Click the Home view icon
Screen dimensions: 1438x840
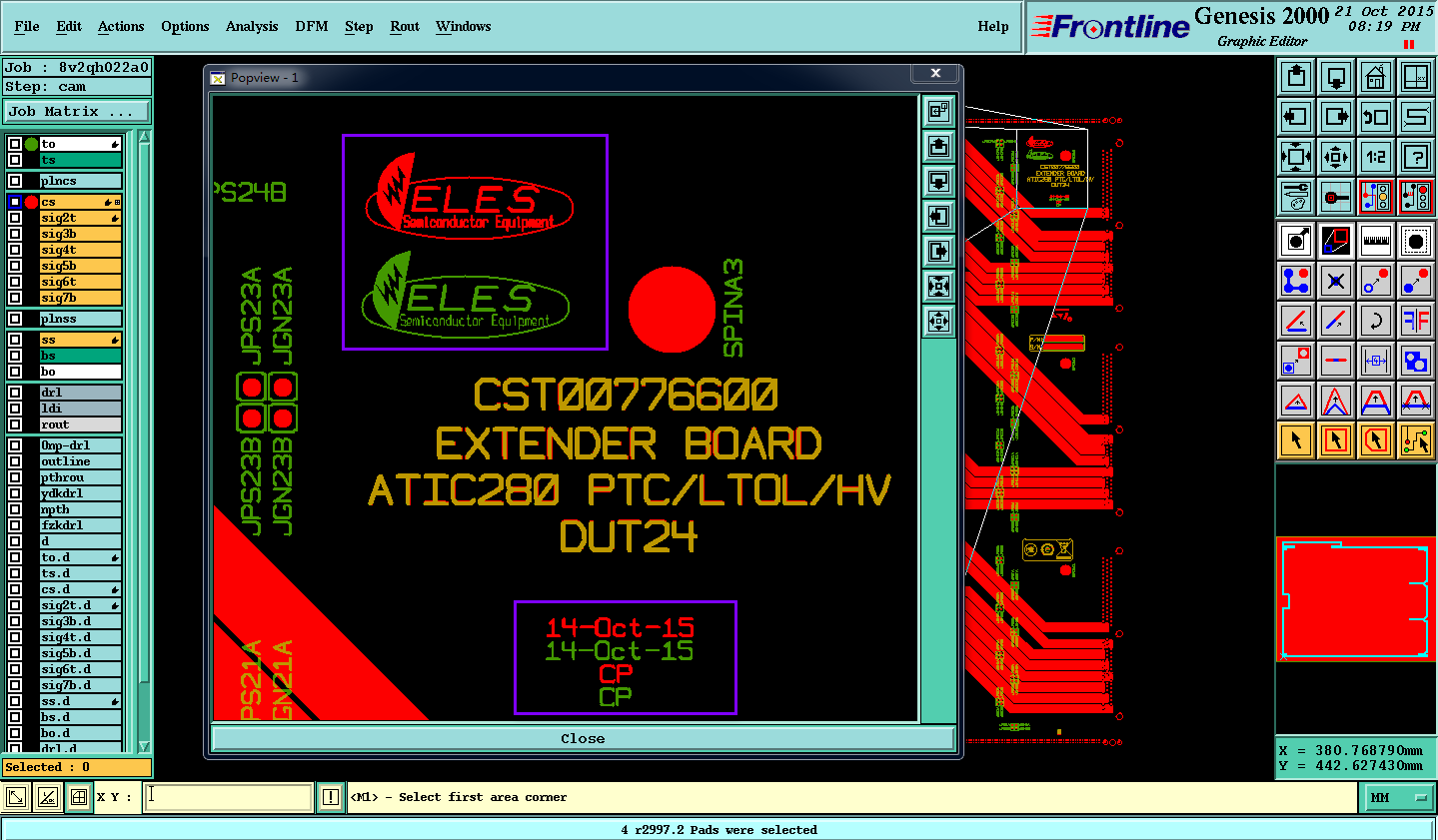tap(1376, 77)
